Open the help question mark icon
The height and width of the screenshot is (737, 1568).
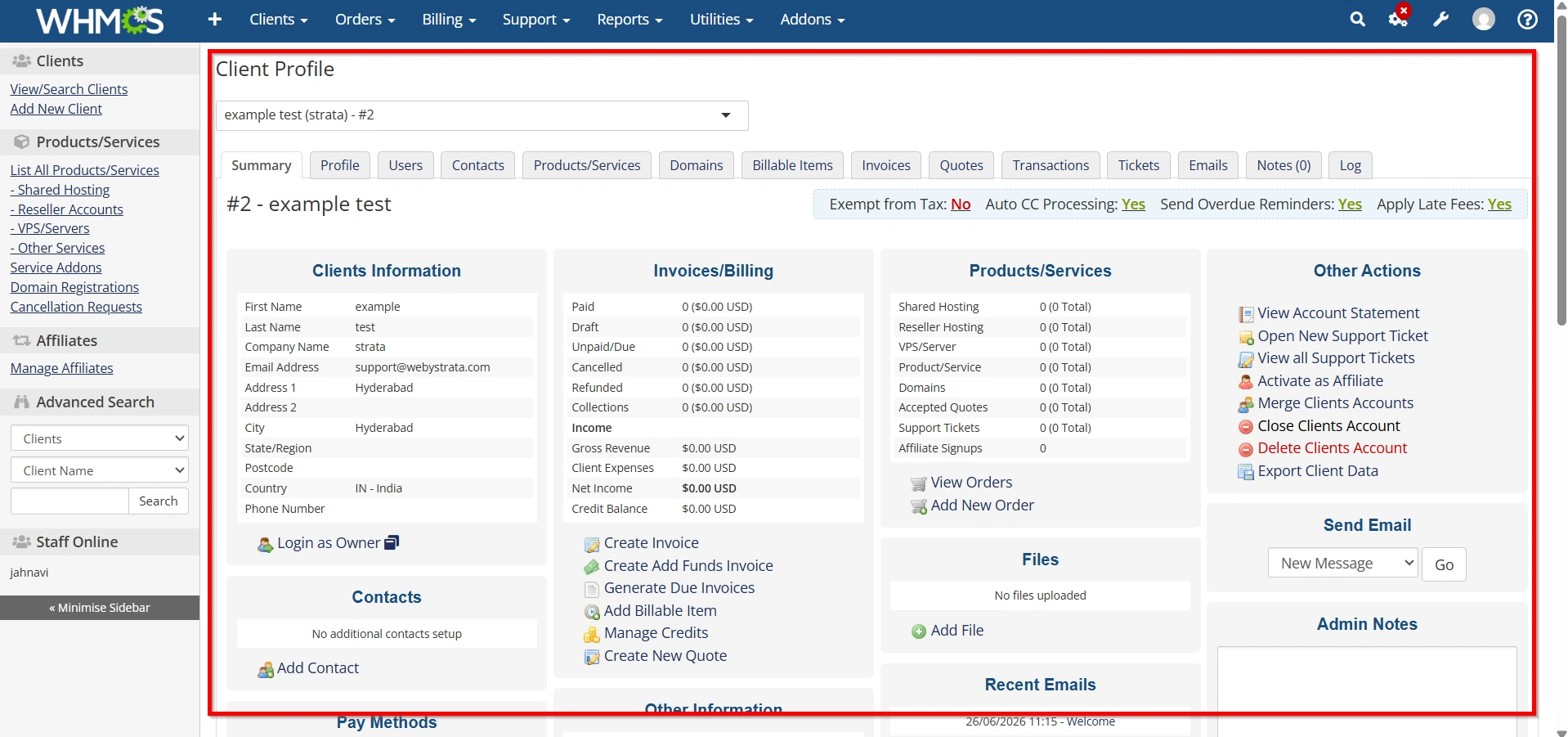(1527, 19)
